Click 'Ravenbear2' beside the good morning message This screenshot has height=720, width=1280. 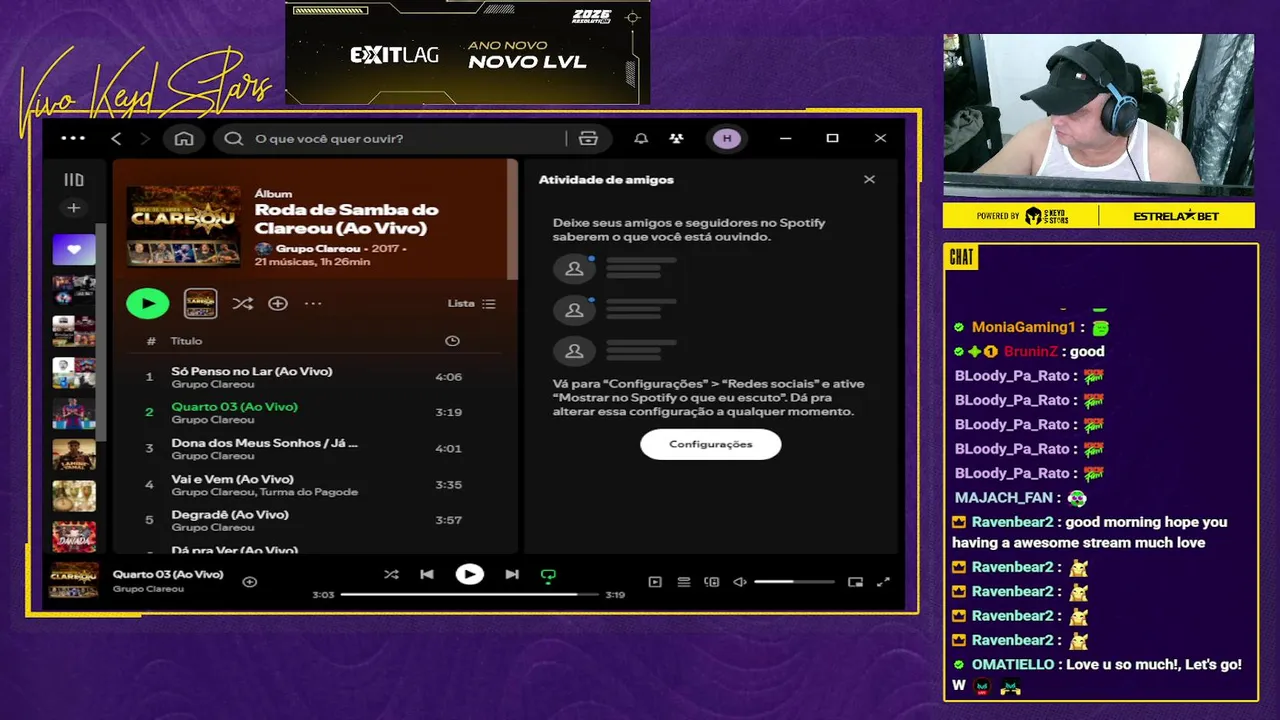click(1012, 522)
